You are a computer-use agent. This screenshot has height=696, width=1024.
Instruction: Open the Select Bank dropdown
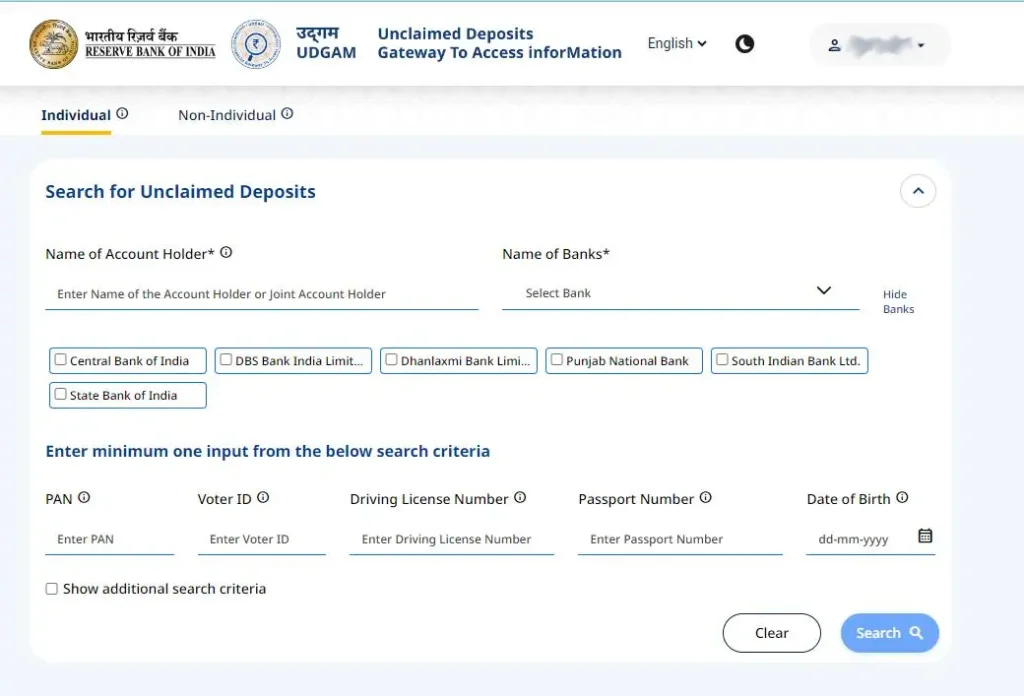pos(680,293)
